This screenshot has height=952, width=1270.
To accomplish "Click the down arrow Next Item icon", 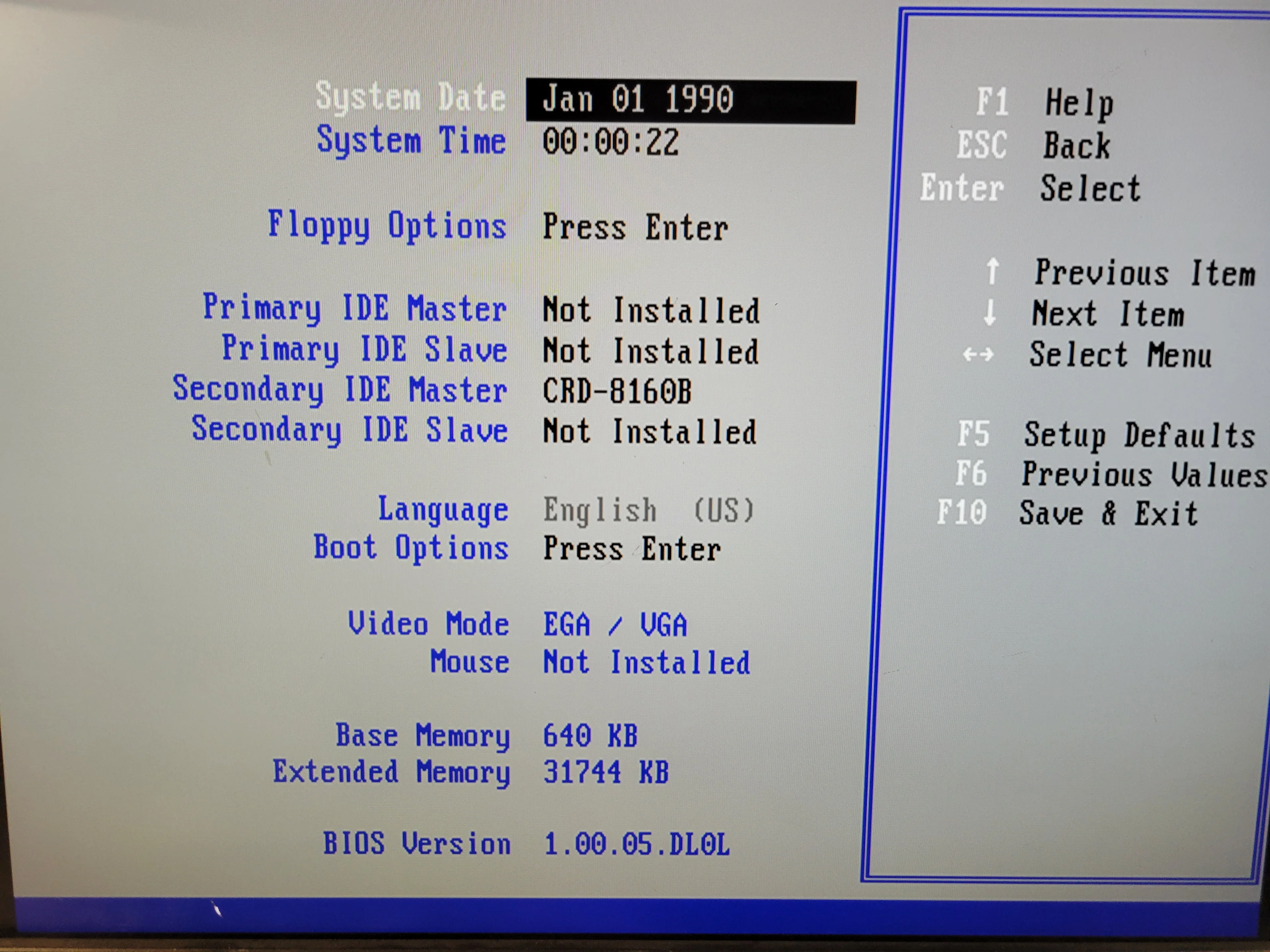I will click(x=989, y=313).
